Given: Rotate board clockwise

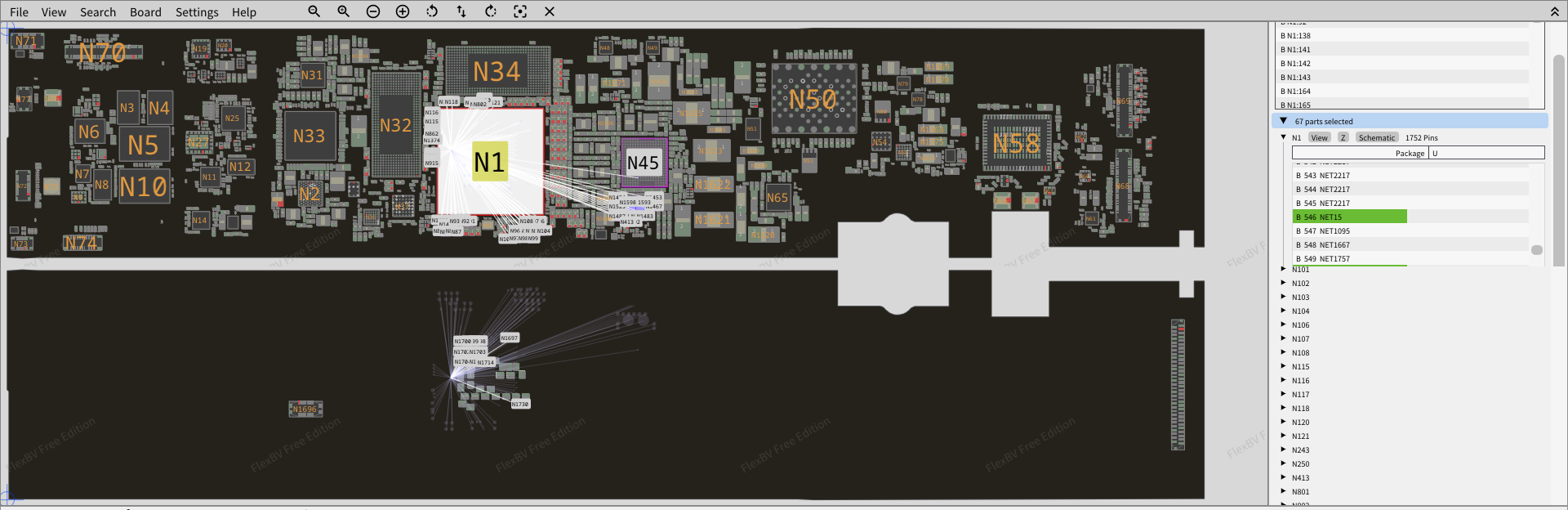Looking at the screenshot, I should point(491,11).
